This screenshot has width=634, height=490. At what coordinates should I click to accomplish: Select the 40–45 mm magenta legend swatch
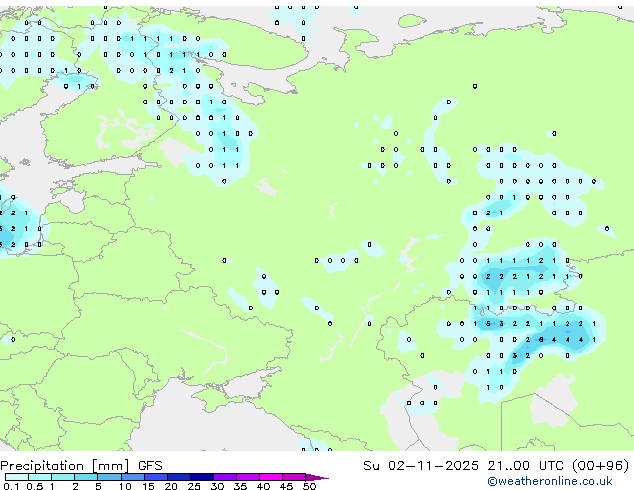pos(271,477)
